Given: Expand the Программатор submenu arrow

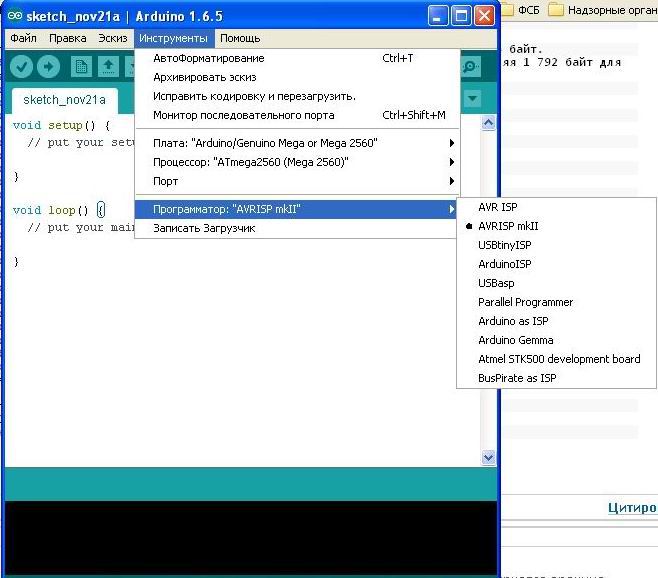Looking at the screenshot, I should point(452,209).
